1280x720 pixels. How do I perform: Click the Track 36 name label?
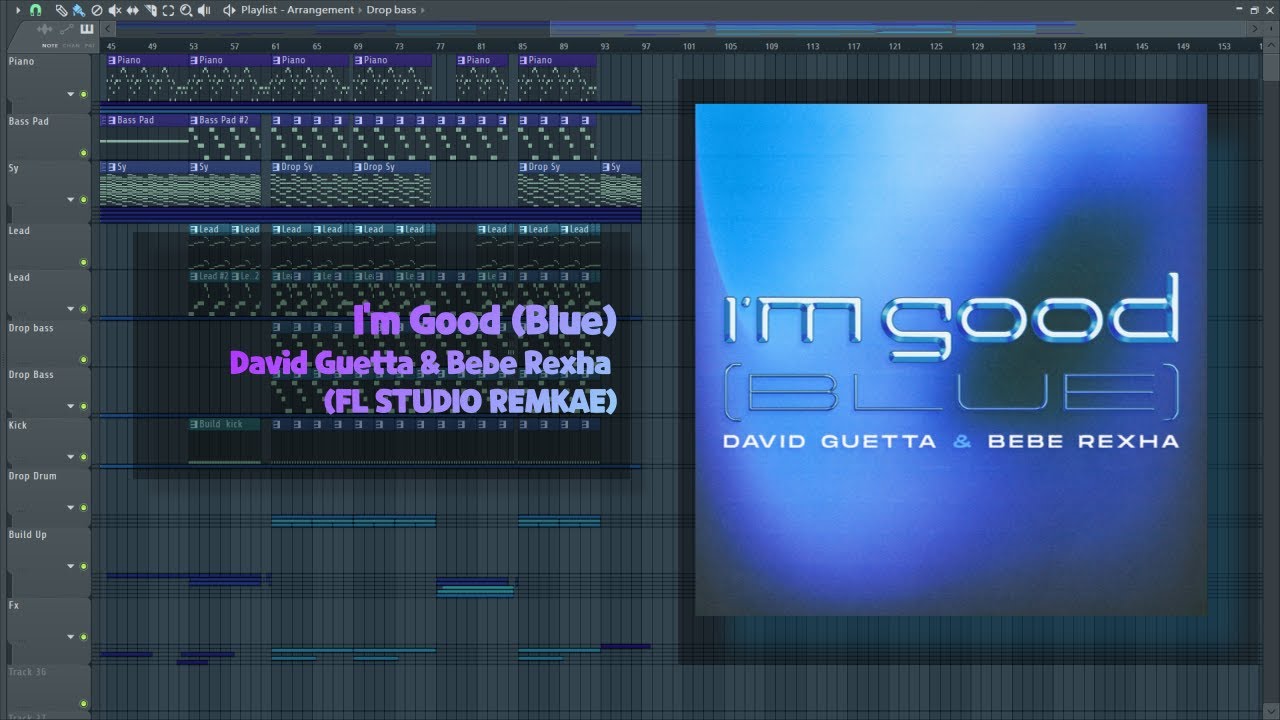[27, 672]
